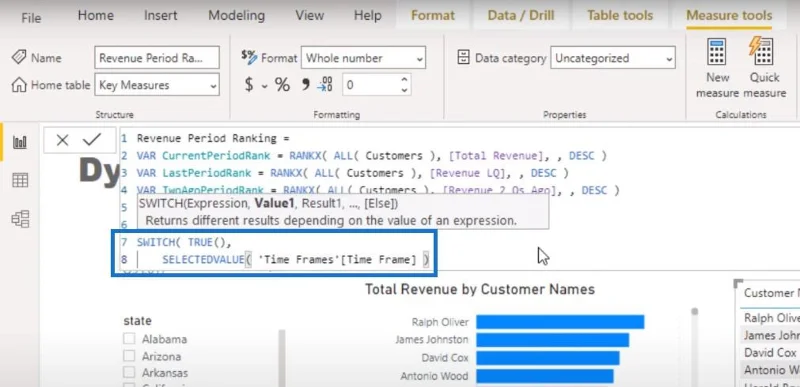Image resolution: width=800 pixels, height=387 pixels.
Task: Switch to the Data table view icon
Action: tap(20, 180)
